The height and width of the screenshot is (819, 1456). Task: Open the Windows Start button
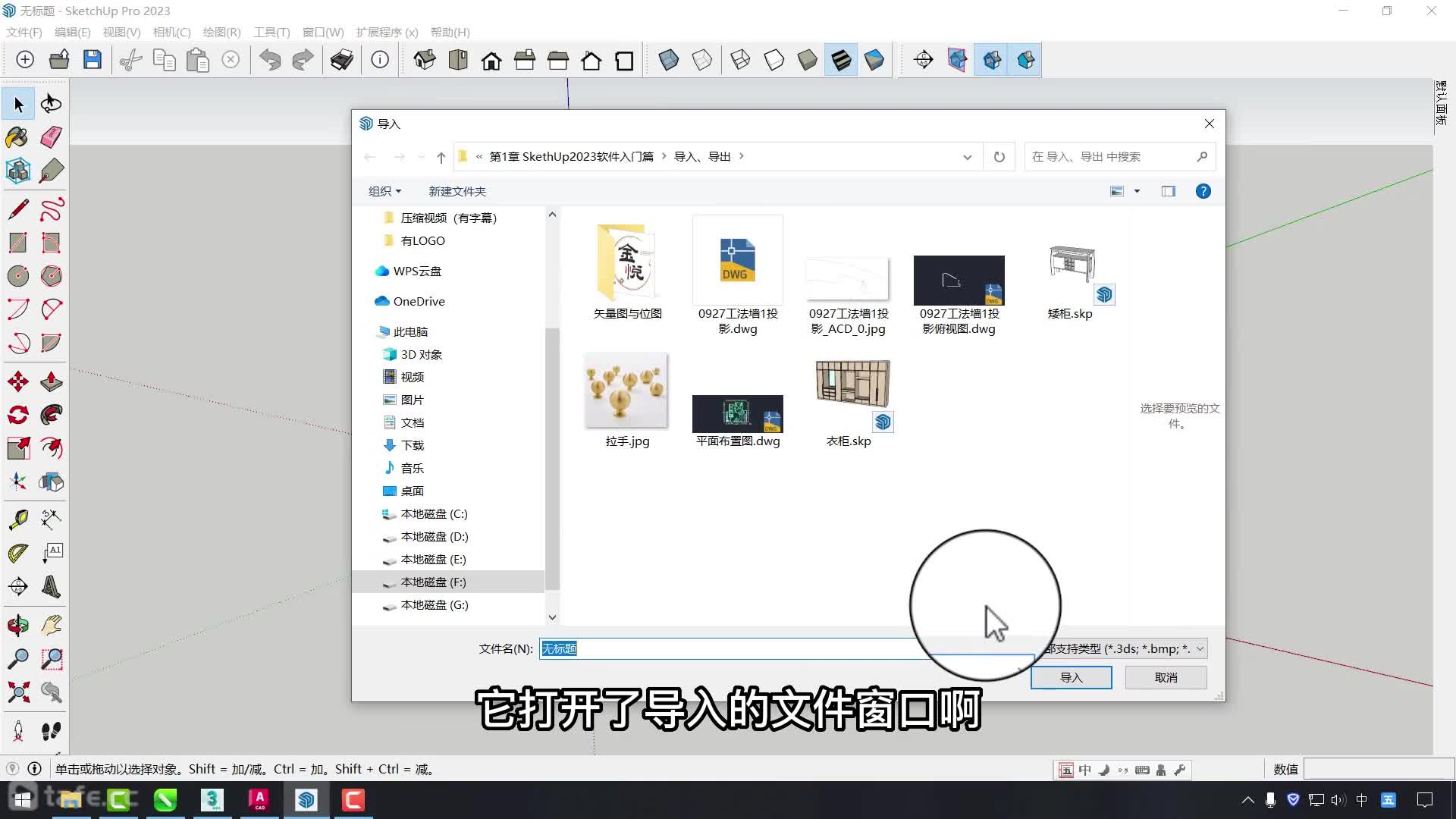23,800
